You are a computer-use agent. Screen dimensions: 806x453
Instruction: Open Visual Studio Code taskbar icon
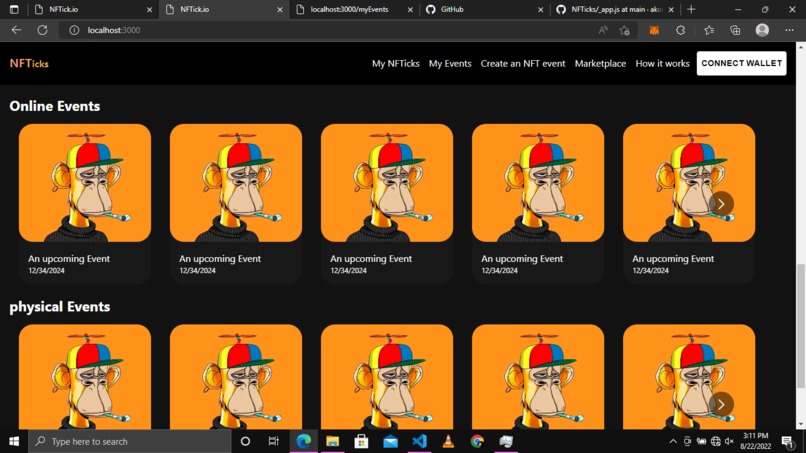[x=419, y=441]
